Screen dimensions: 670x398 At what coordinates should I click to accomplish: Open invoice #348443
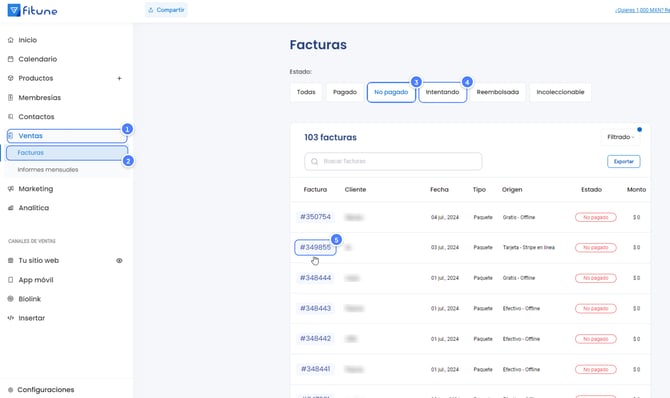click(315, 308)
